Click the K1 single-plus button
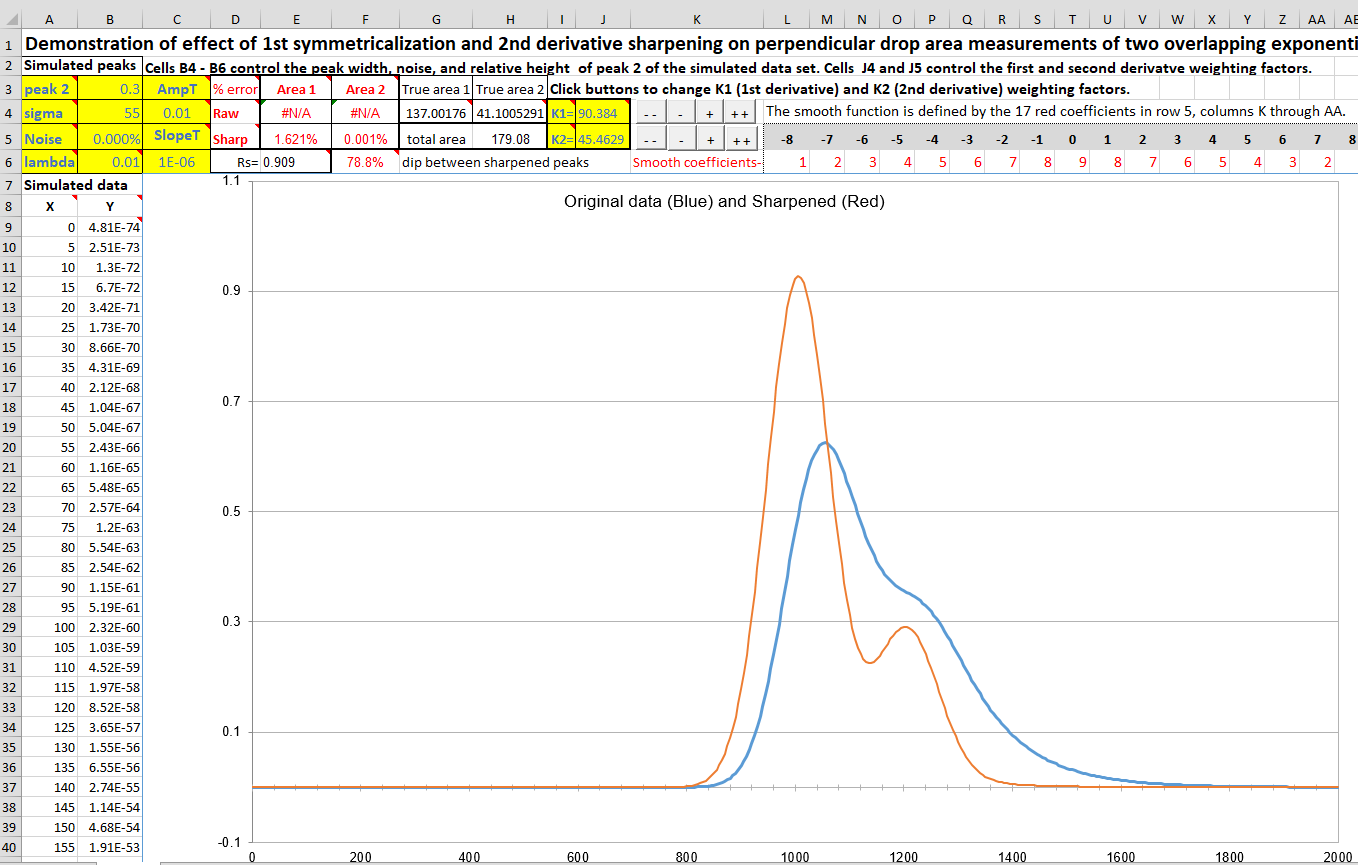 pos(709,113)
